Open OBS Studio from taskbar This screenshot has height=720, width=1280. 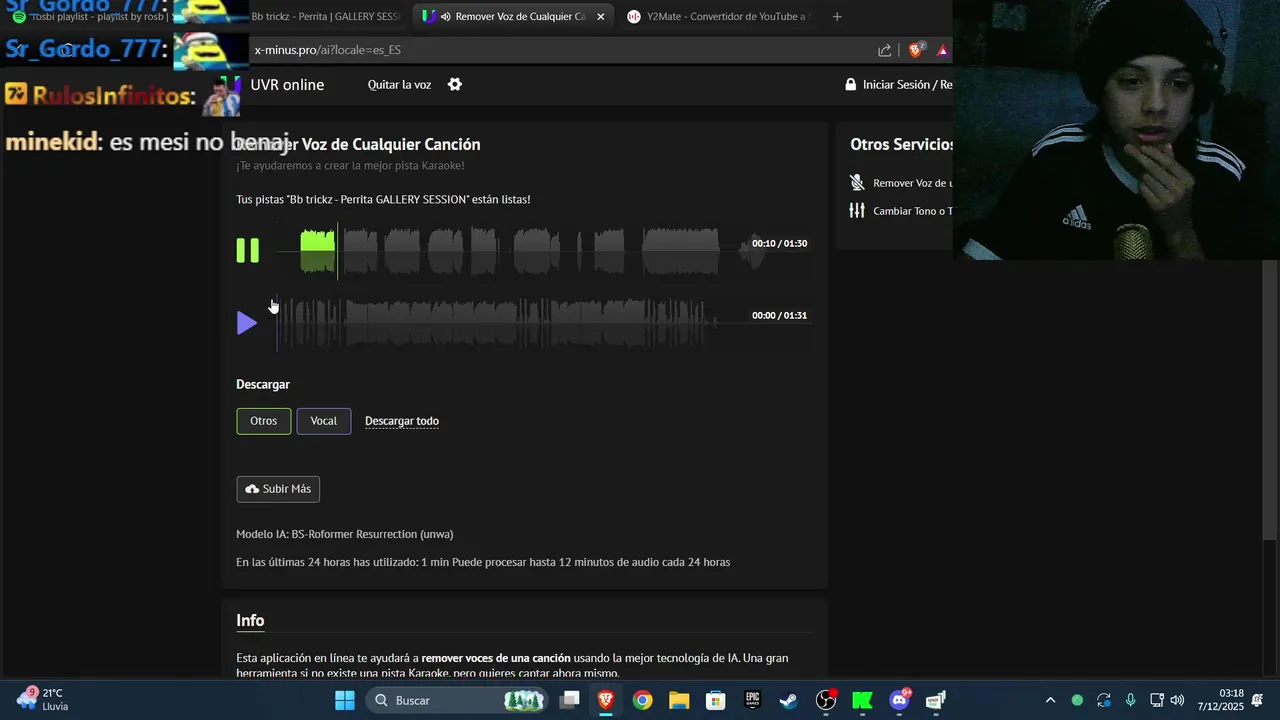826,700
